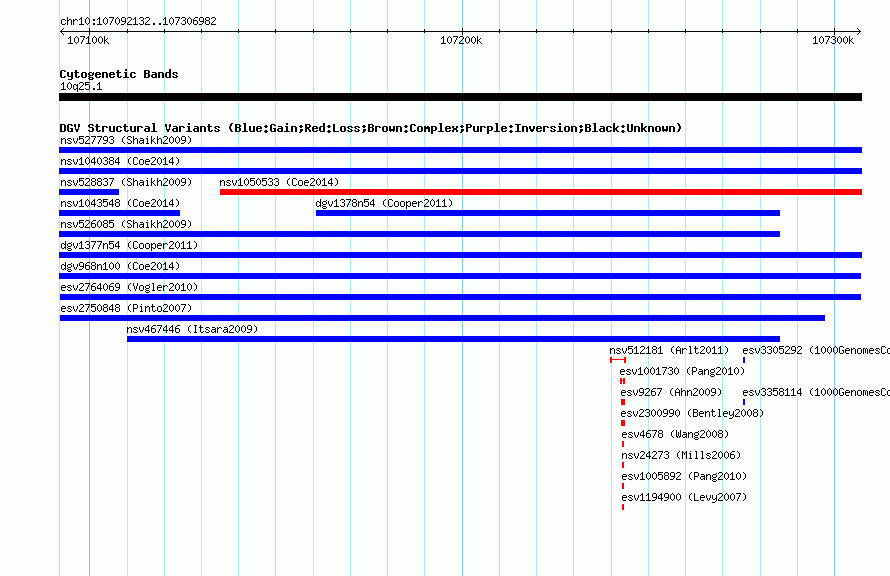890x576 pixels.
Task: Open esv9267 (Ahn2009) label
Action: (x=671, y=392)
